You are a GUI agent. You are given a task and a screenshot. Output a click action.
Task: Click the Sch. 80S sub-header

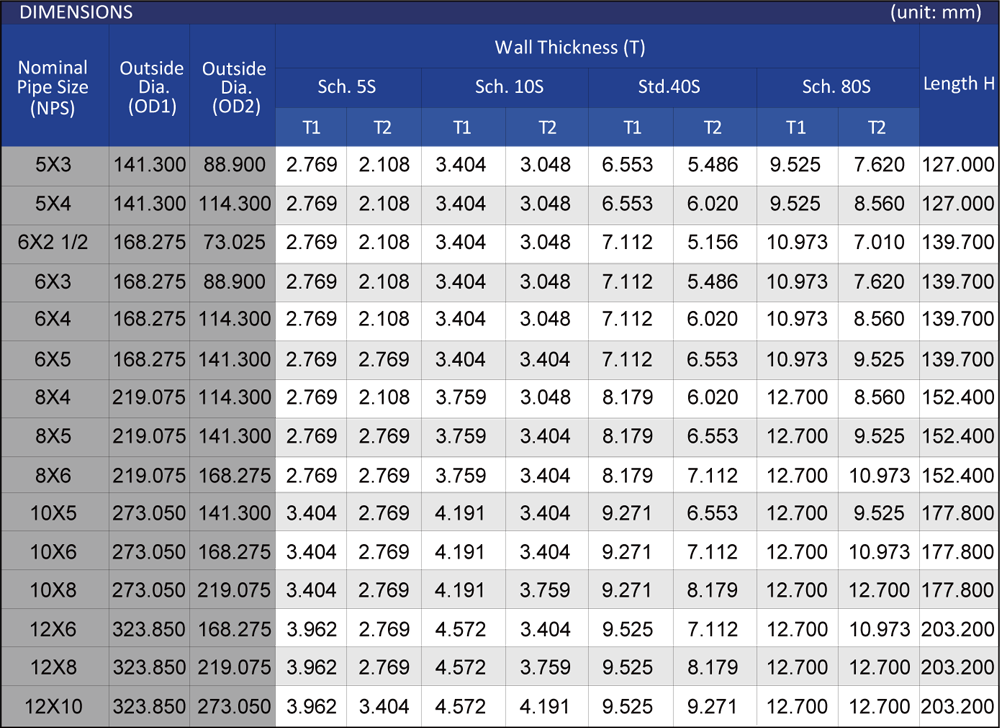pyautogui.click(x=836, y=87)
